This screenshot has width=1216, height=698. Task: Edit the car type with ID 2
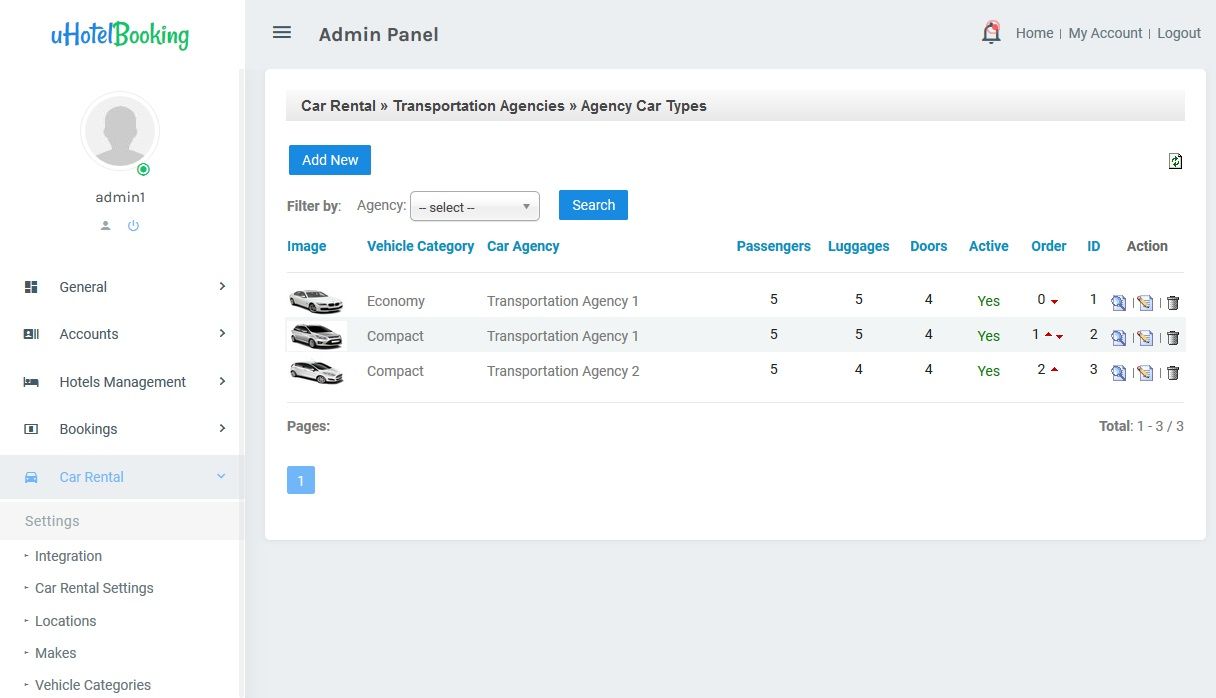pos(1145,338)
